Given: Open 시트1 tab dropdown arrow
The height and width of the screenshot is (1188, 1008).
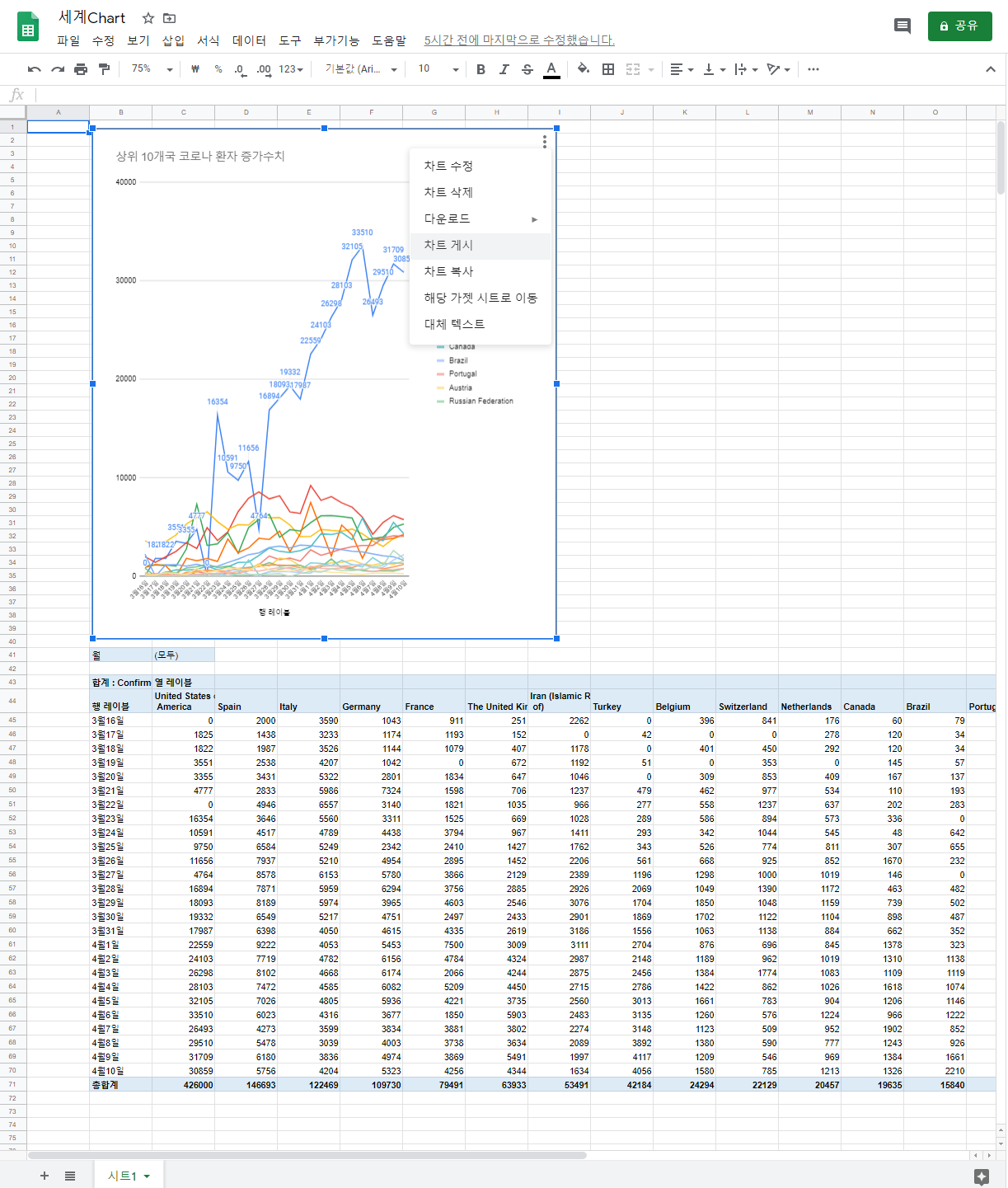Looking at the screenshot, I should point(148,1176).
